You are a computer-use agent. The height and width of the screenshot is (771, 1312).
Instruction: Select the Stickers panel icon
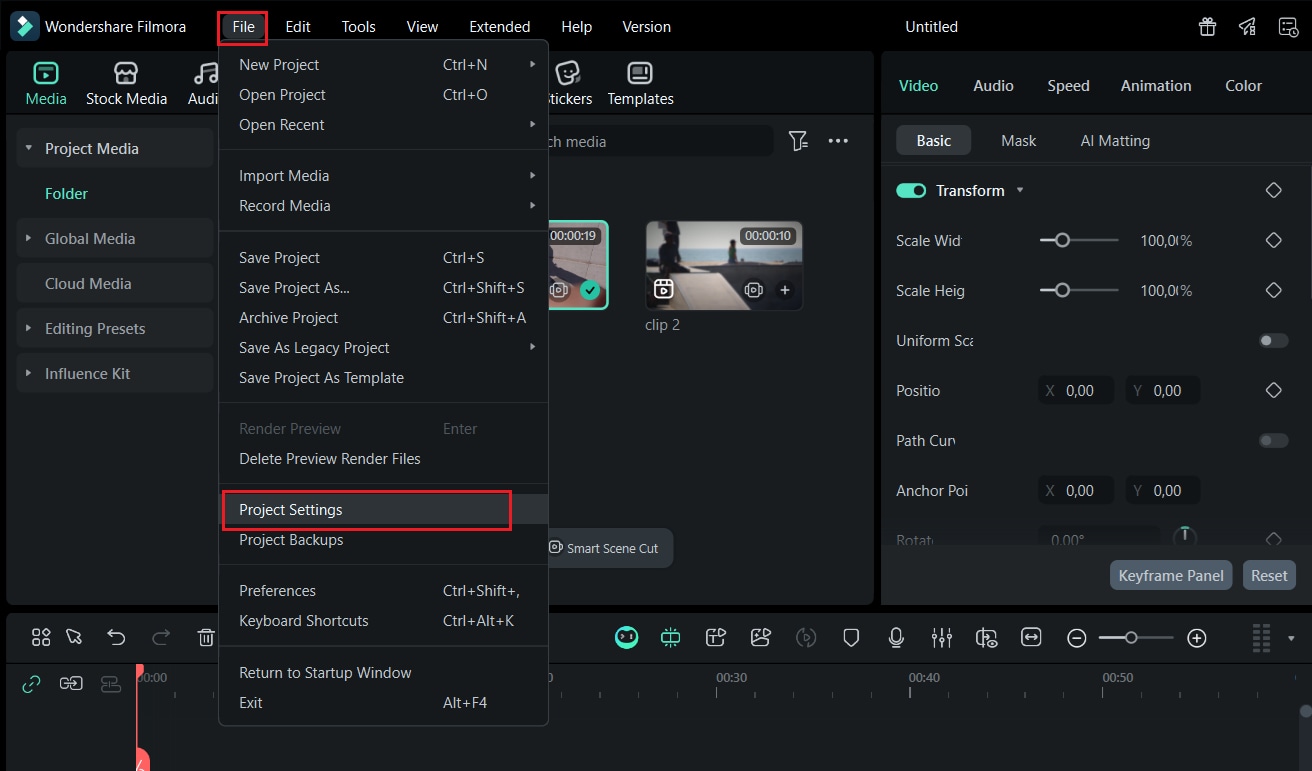point(568,82)
